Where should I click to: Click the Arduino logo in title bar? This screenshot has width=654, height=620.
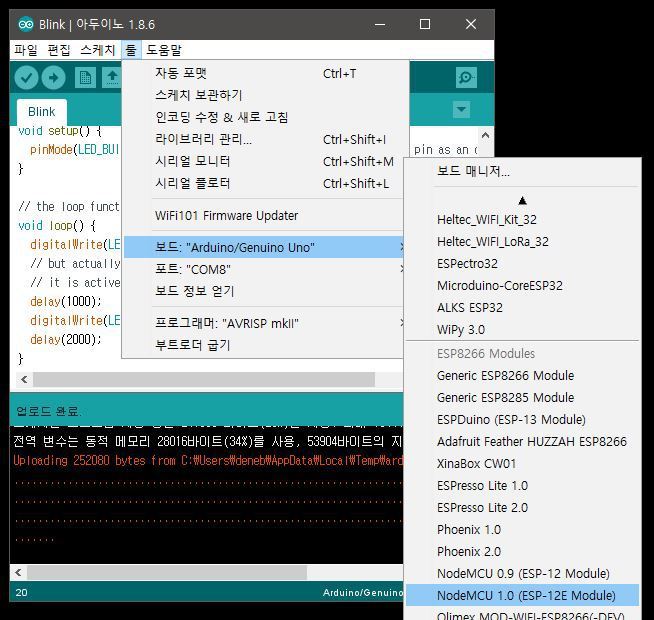(x=26, y=25)
